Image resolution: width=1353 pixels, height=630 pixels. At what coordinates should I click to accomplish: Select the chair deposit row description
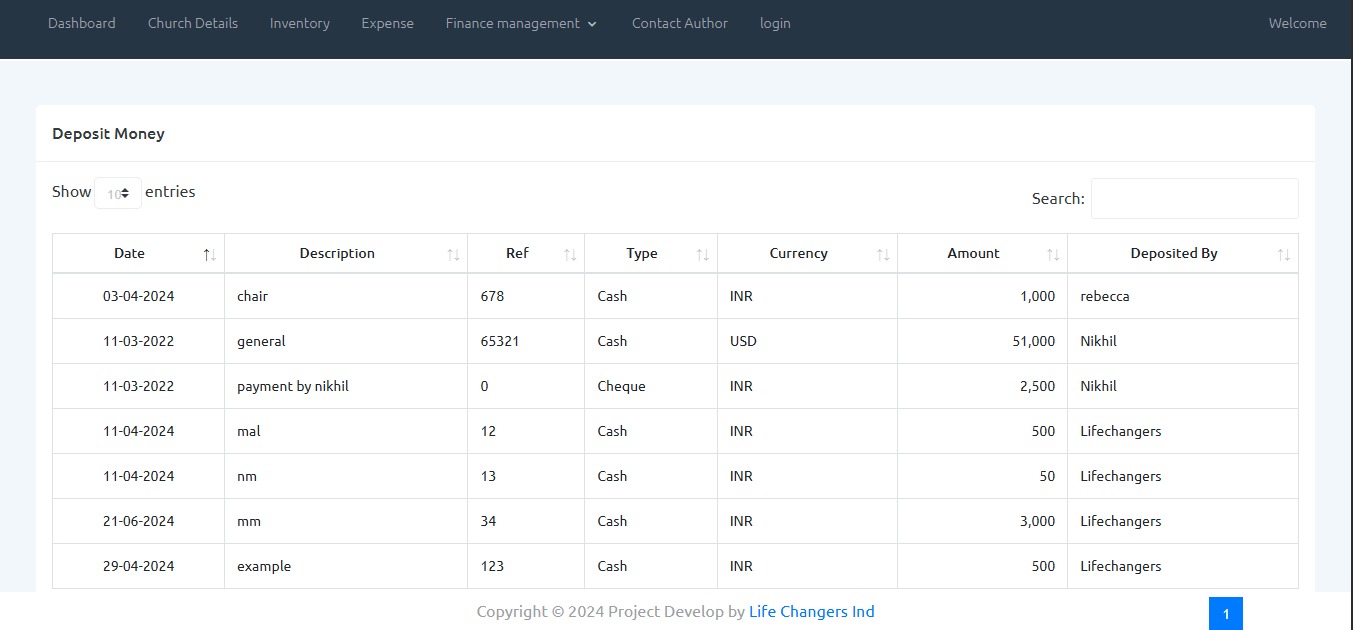coord(252,296)
